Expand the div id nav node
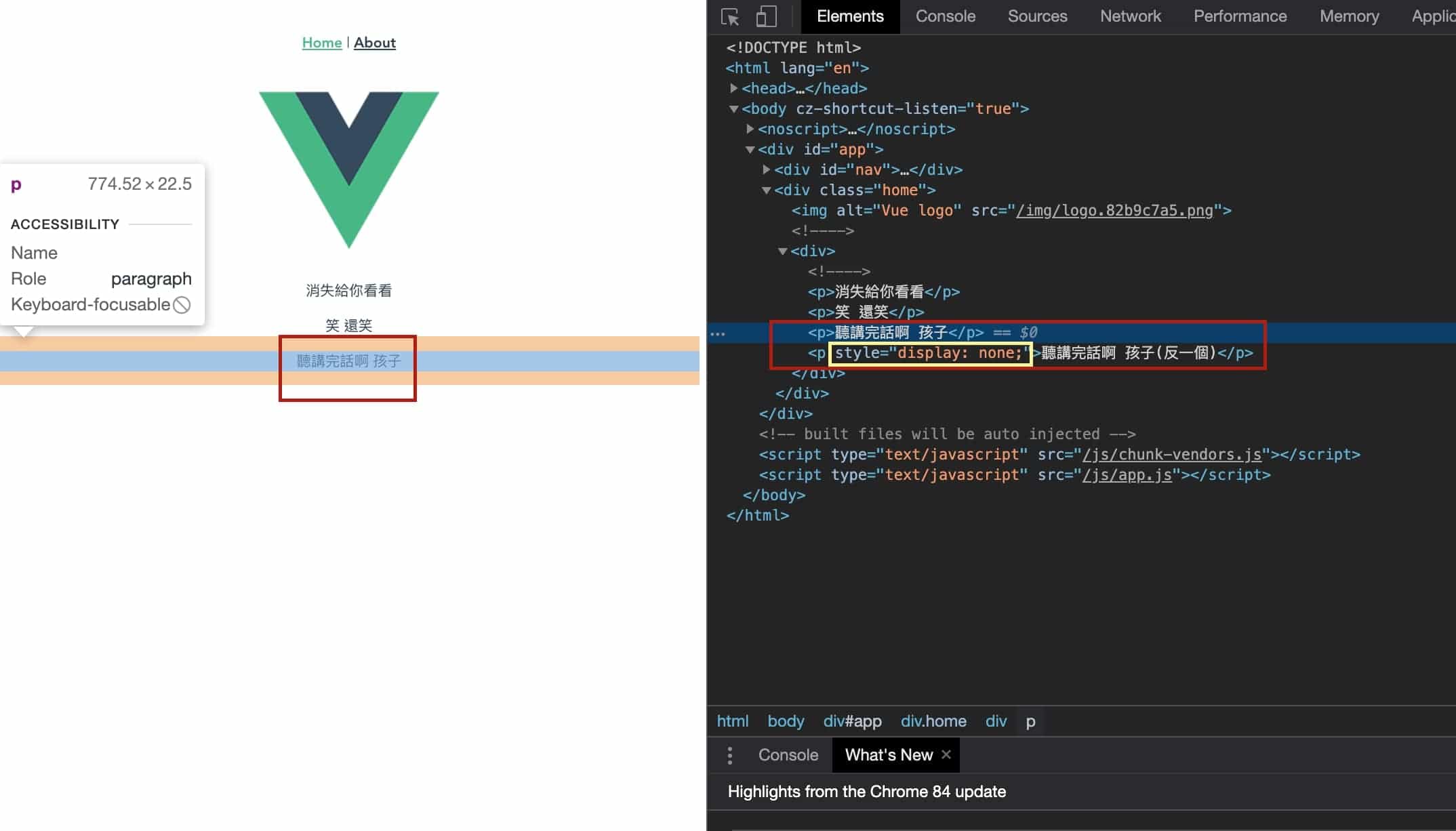This screenshot has height=831, width=1456. point(766,169)
